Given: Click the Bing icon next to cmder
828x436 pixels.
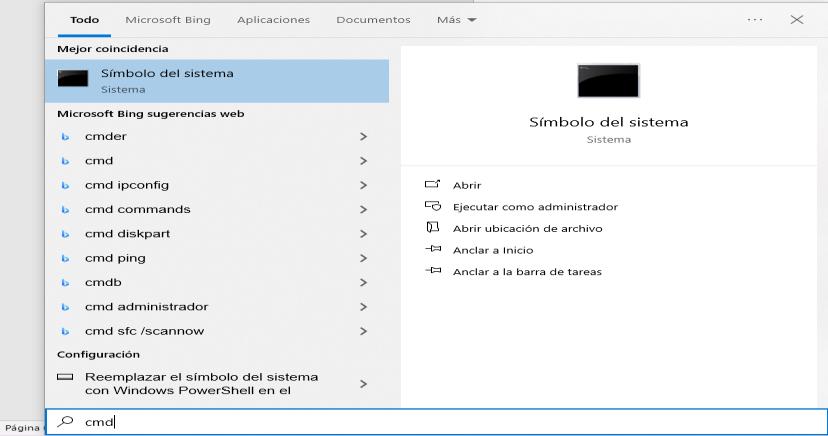Looking at the screenshot, I should coord(65,137).
